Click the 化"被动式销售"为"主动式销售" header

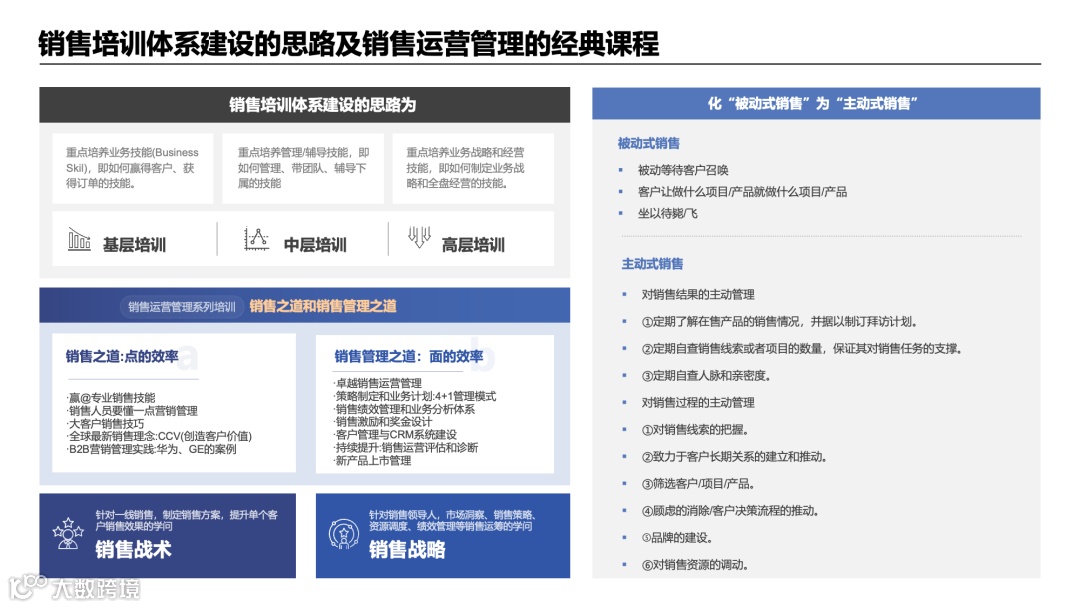[x=816, y=103]
